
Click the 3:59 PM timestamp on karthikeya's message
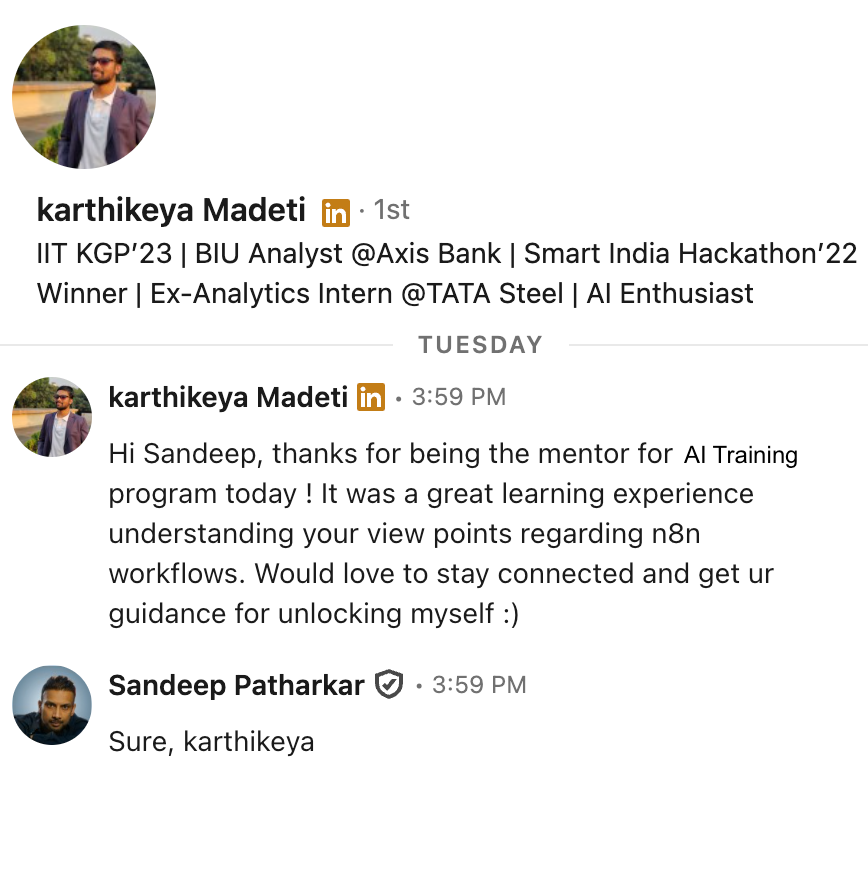[459, 397]
